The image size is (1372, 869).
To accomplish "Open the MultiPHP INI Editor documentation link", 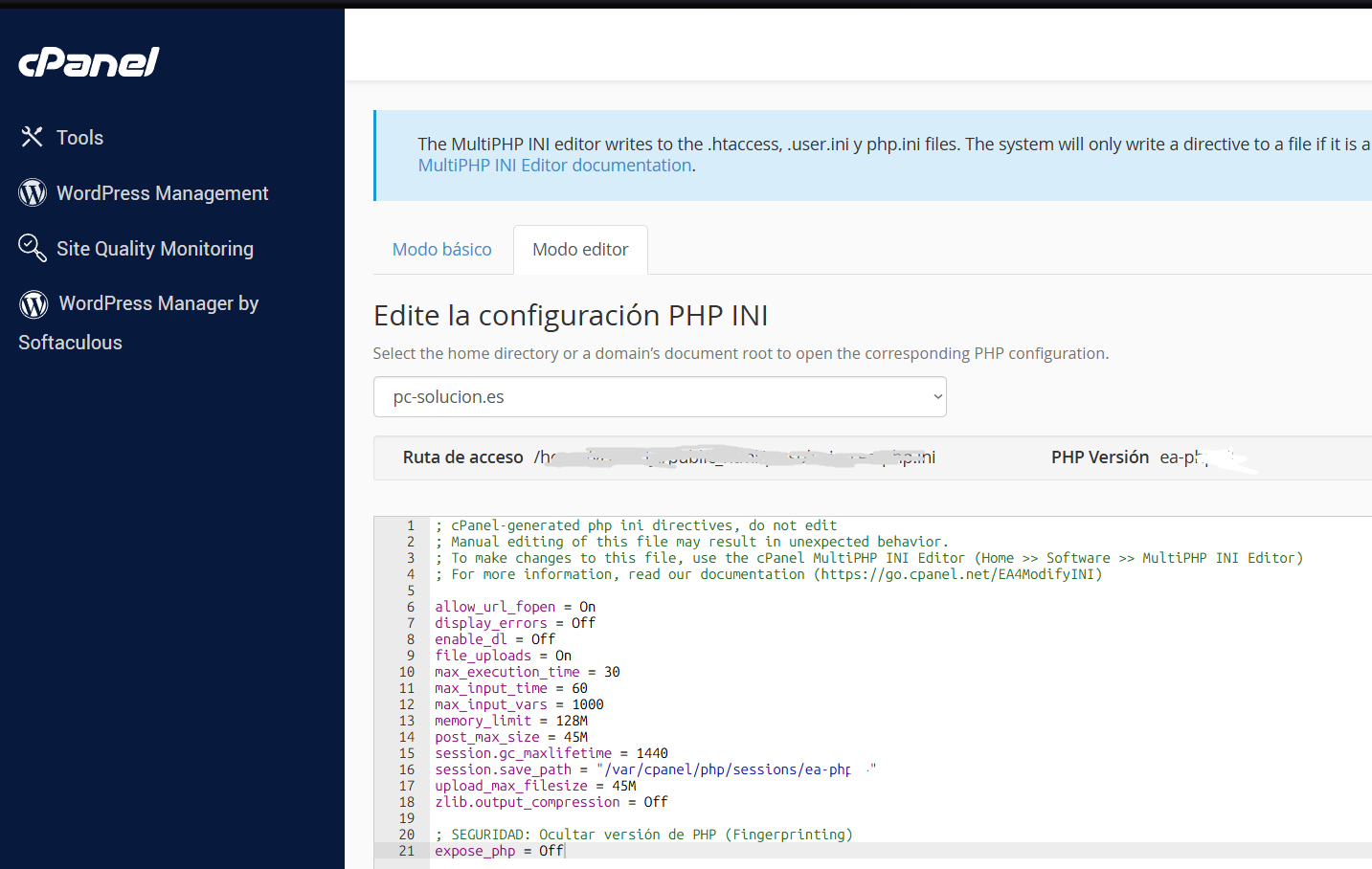I will click(555, 166).
